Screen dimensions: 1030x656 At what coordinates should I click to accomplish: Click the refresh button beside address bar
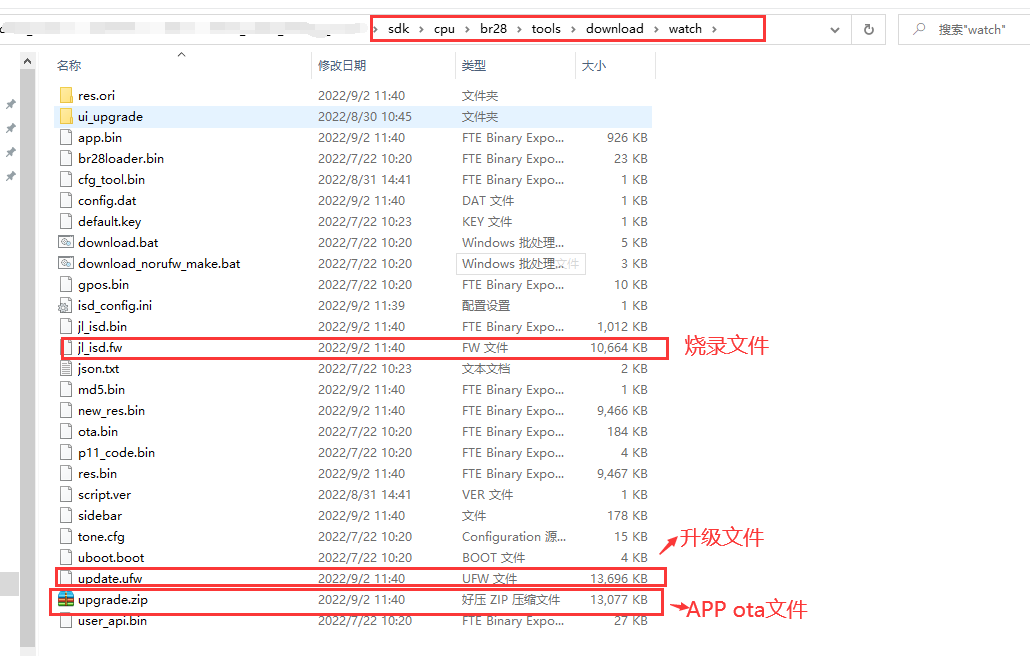868,30
